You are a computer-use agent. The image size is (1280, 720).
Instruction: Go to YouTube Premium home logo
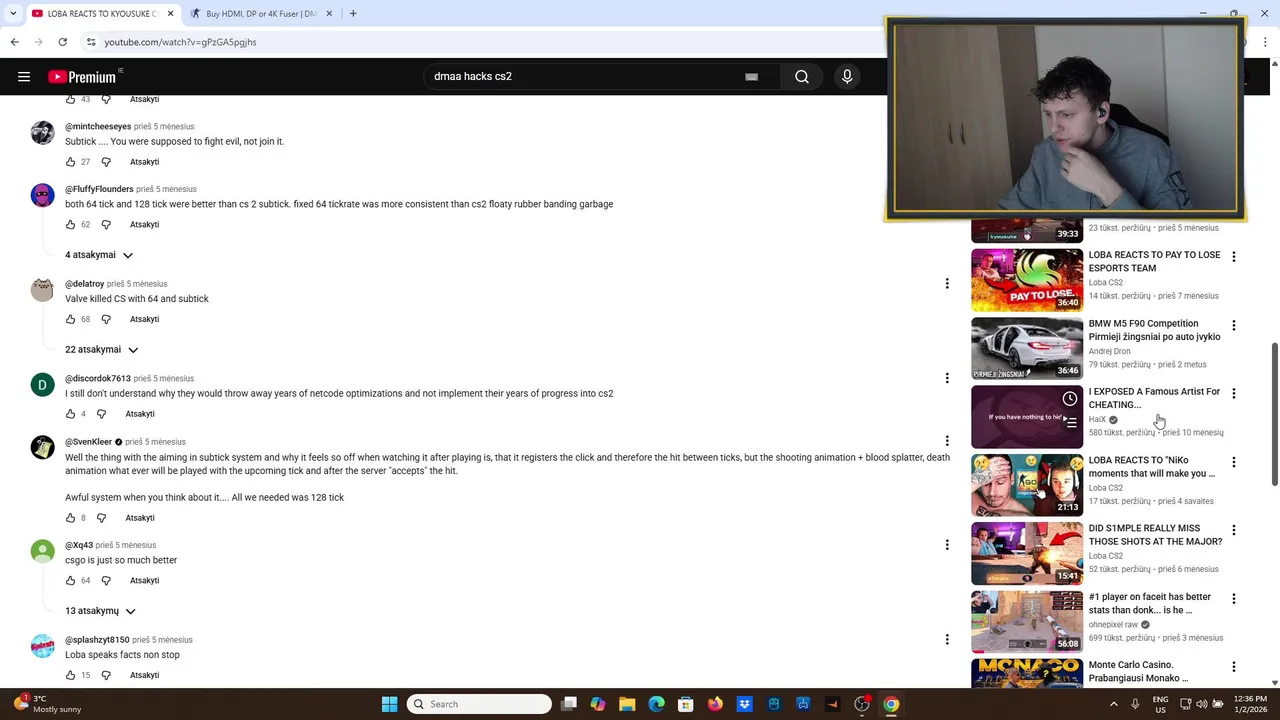[82, 77]
